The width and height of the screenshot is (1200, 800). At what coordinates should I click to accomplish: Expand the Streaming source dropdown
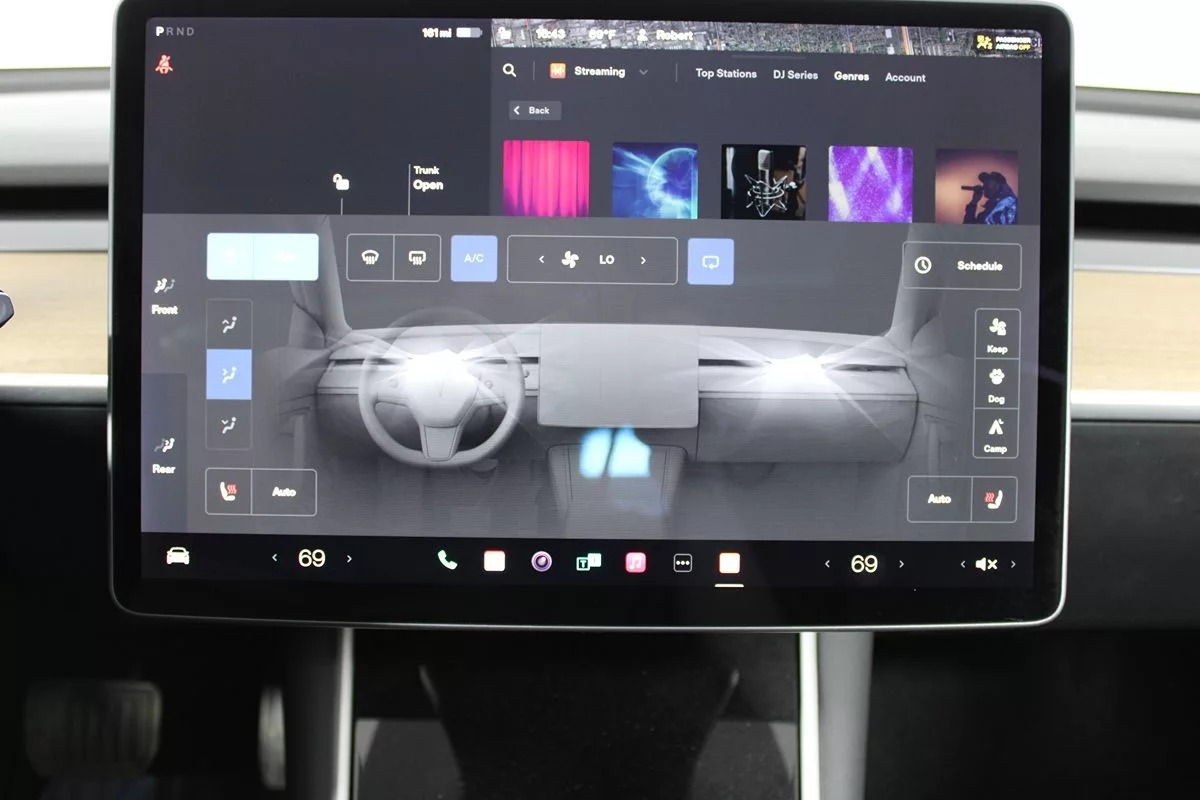643,72
